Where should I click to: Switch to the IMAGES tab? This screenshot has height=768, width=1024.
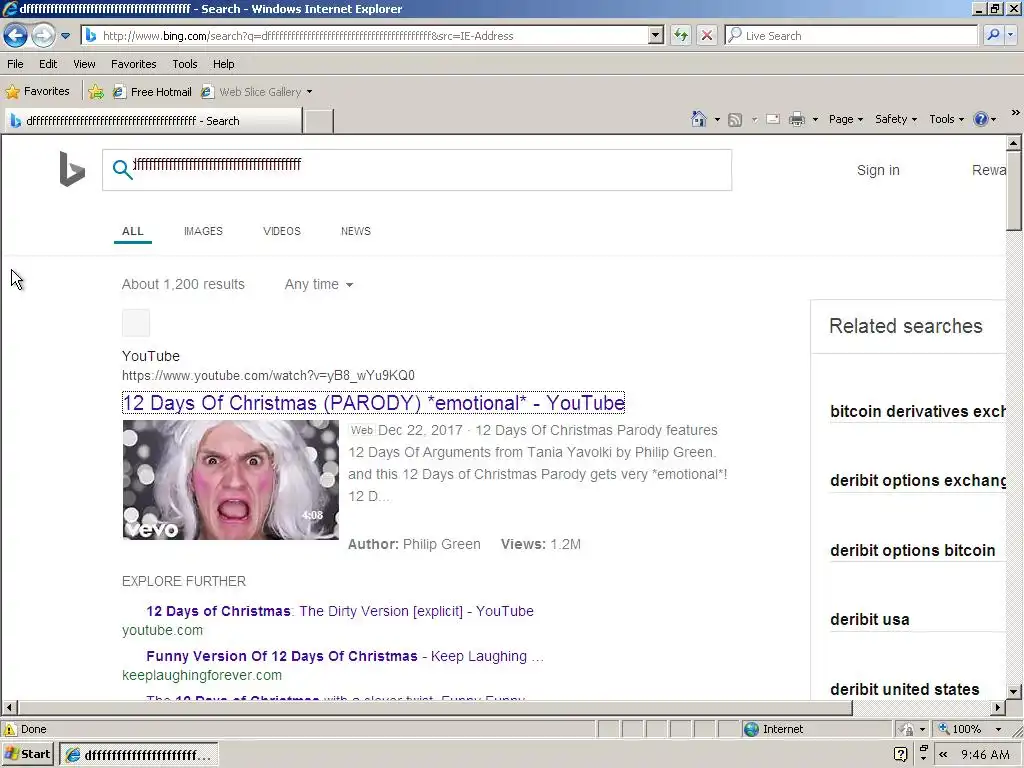203,231
